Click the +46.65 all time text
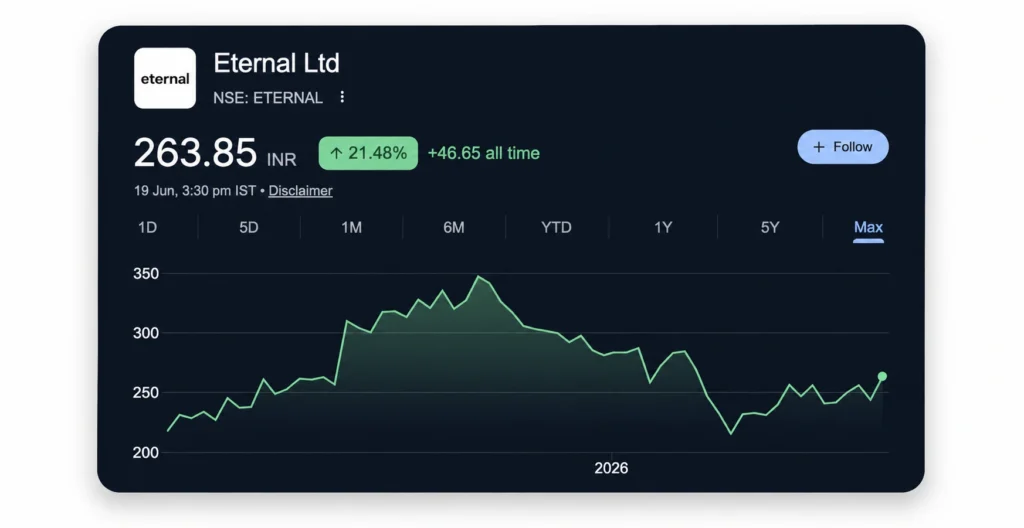The image size is (1024, 528). [484, 153]
